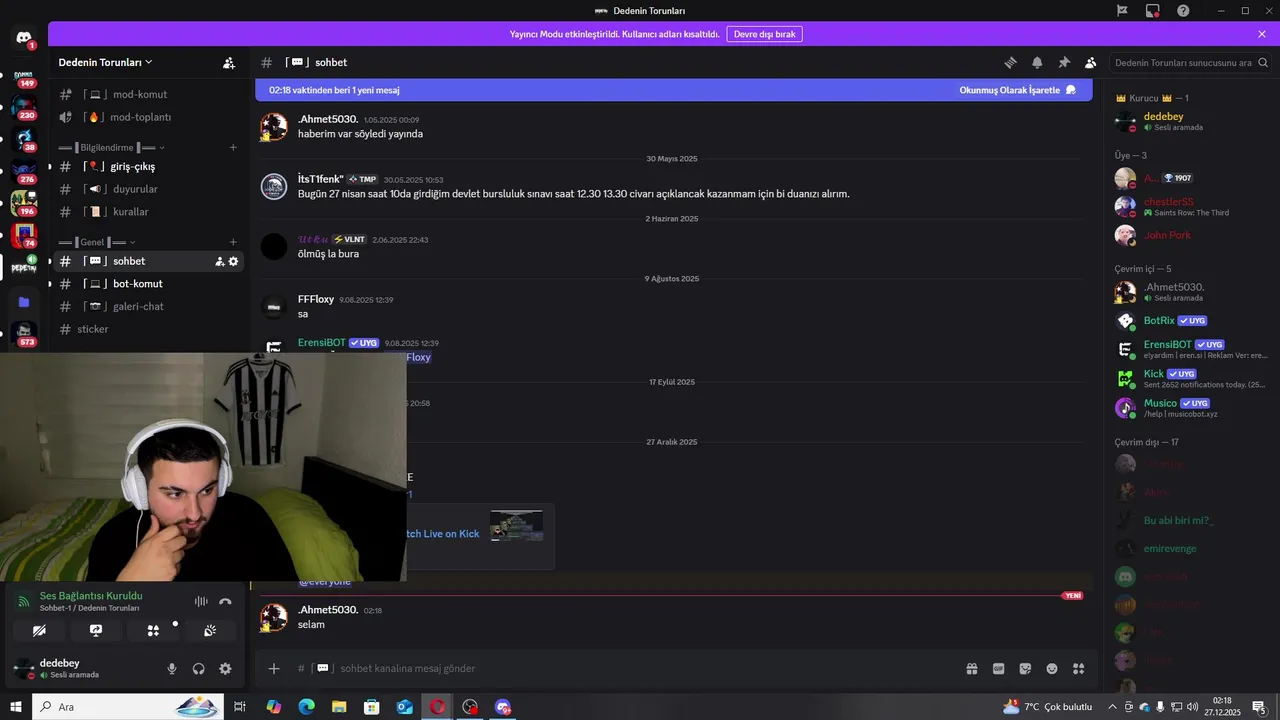Collapse the Bilgilendirme category
The image size is (1280, 720).
(x=112, y=147)
